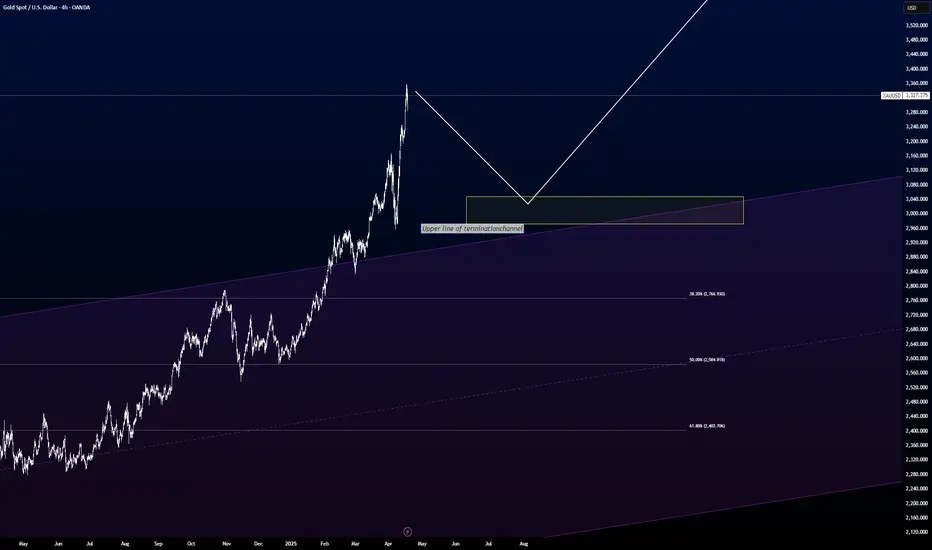Image resolution: width=932 pixels, height=550 pixels.
Task: Click the Mar label on time axis
Action: (x=355, y=543)
